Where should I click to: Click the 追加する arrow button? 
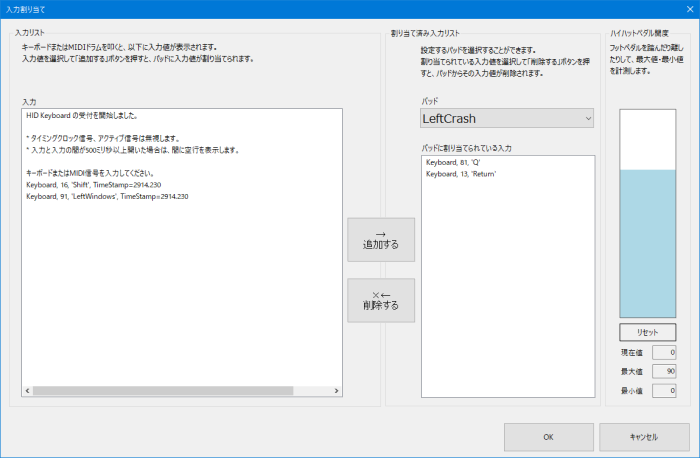click(x=380, y=239)
